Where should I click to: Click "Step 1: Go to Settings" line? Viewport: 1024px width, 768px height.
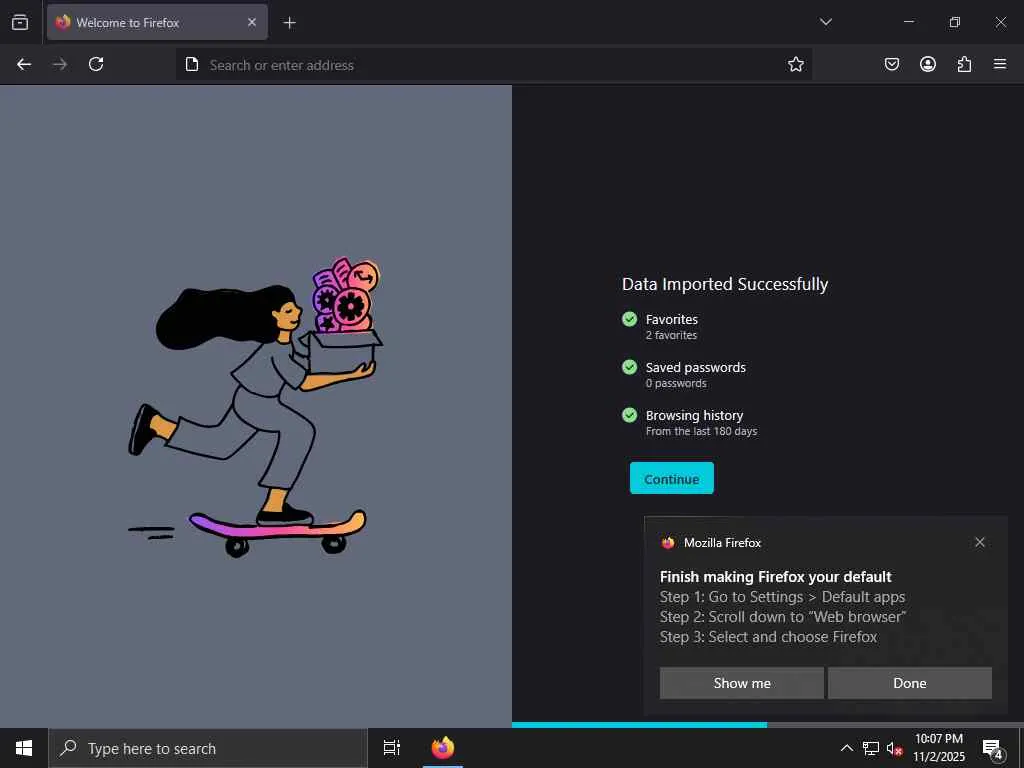[782, 597]
